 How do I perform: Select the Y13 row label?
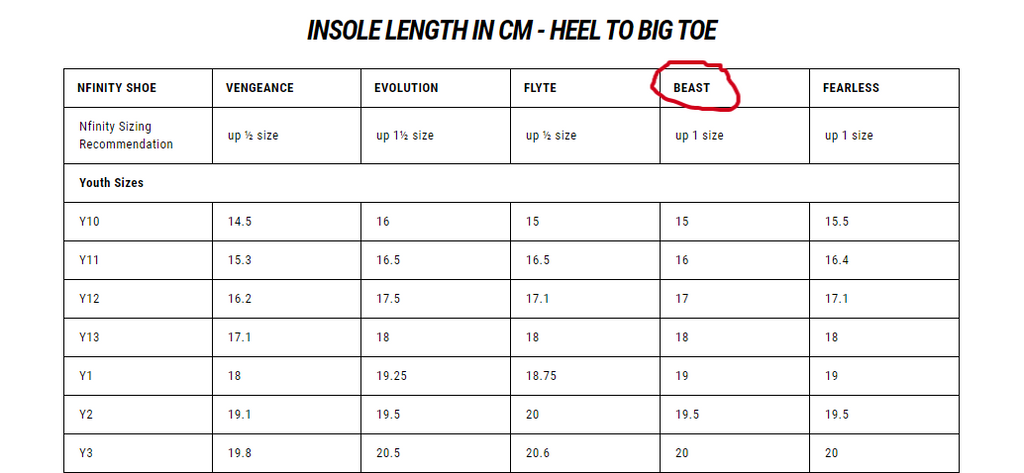point(90,338)
